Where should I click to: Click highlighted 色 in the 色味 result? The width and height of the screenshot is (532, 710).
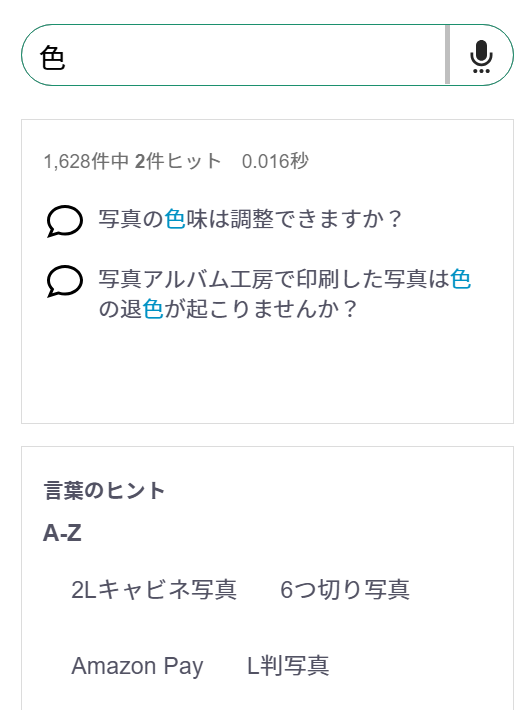175,219
